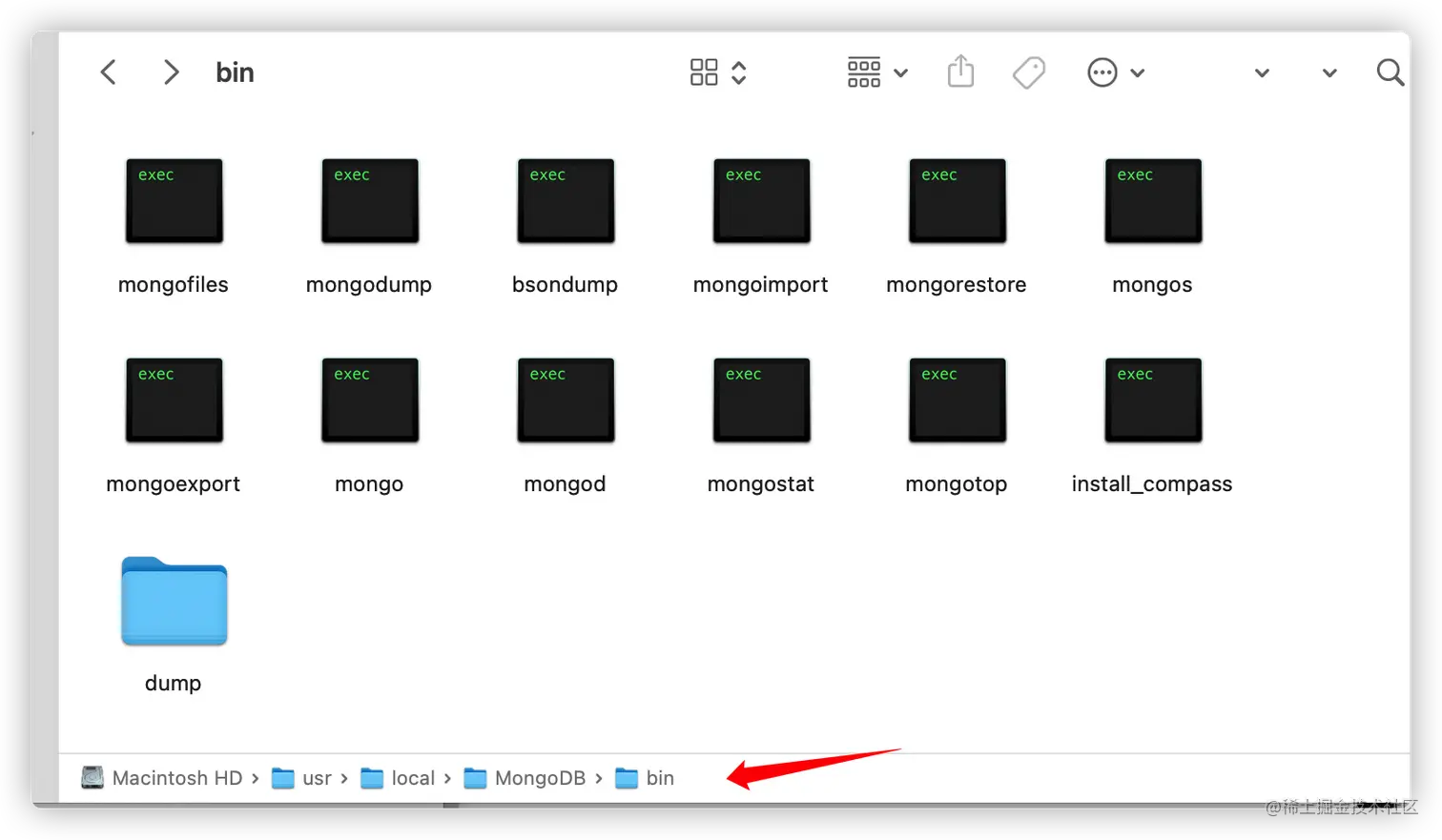Open the view mode up-down selector
1442x840 pixels.
[x=739, y=72]
